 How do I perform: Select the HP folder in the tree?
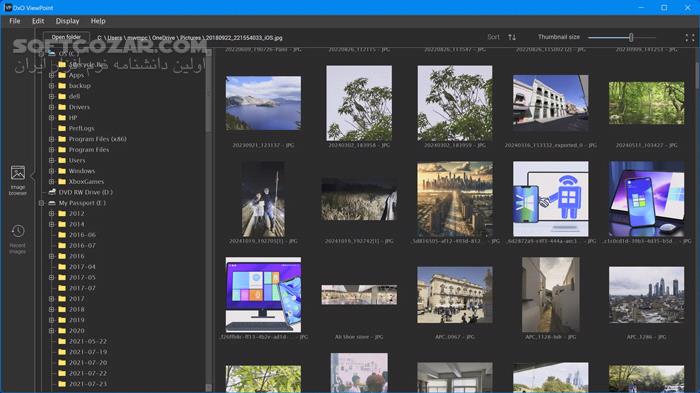click(x=73, y=117)
